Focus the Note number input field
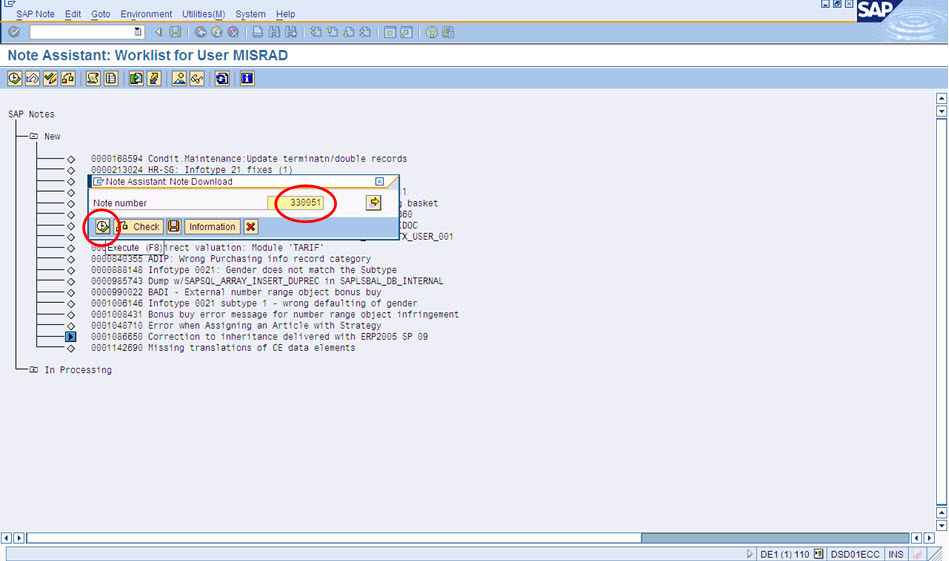Viewport: 949px width, 561px height. click(x=295, y=203)
